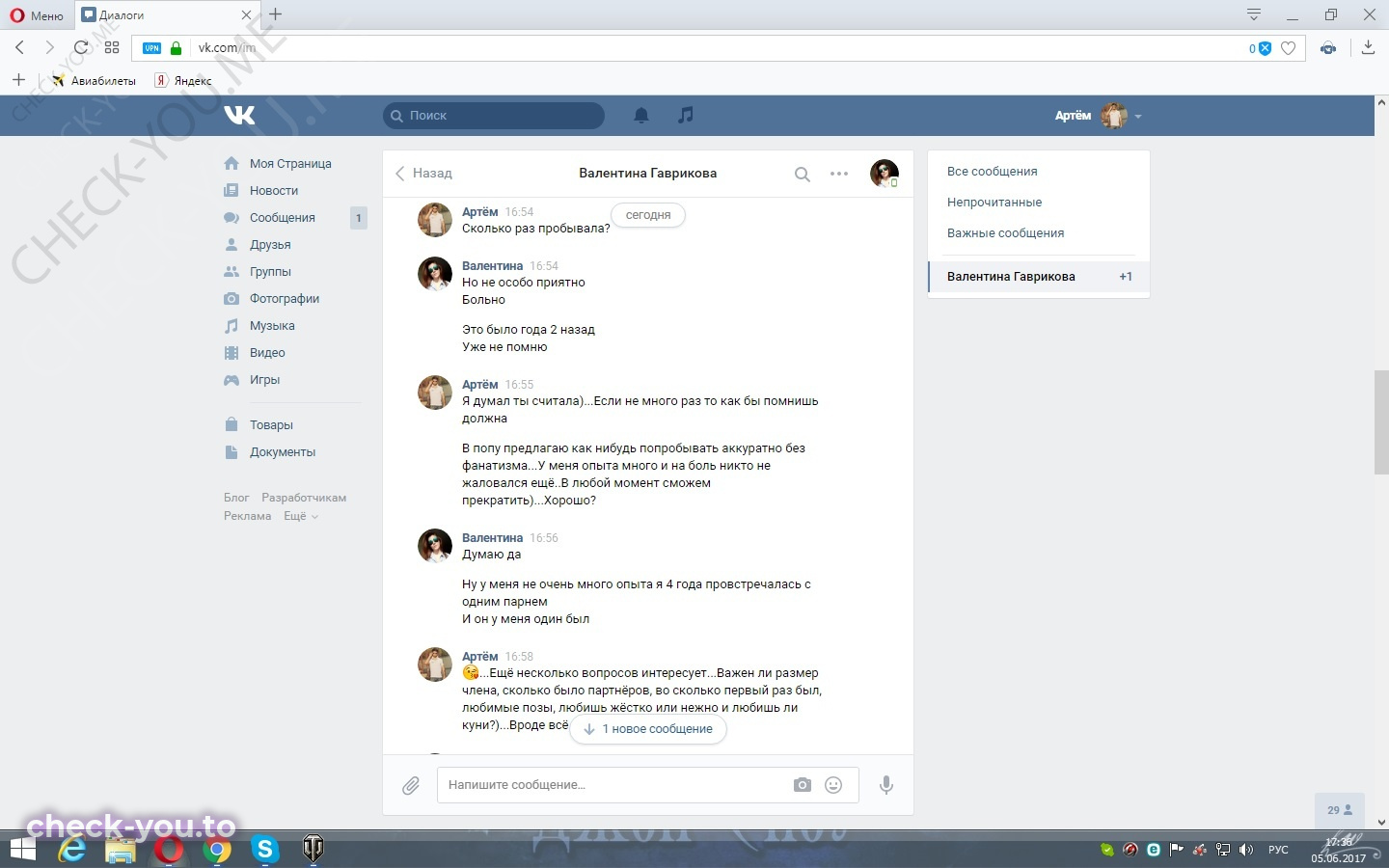Viewport: 1389px width, 868px height.
Task: Search within conversation magnifier icon
Action: click(x=802, y=175)
